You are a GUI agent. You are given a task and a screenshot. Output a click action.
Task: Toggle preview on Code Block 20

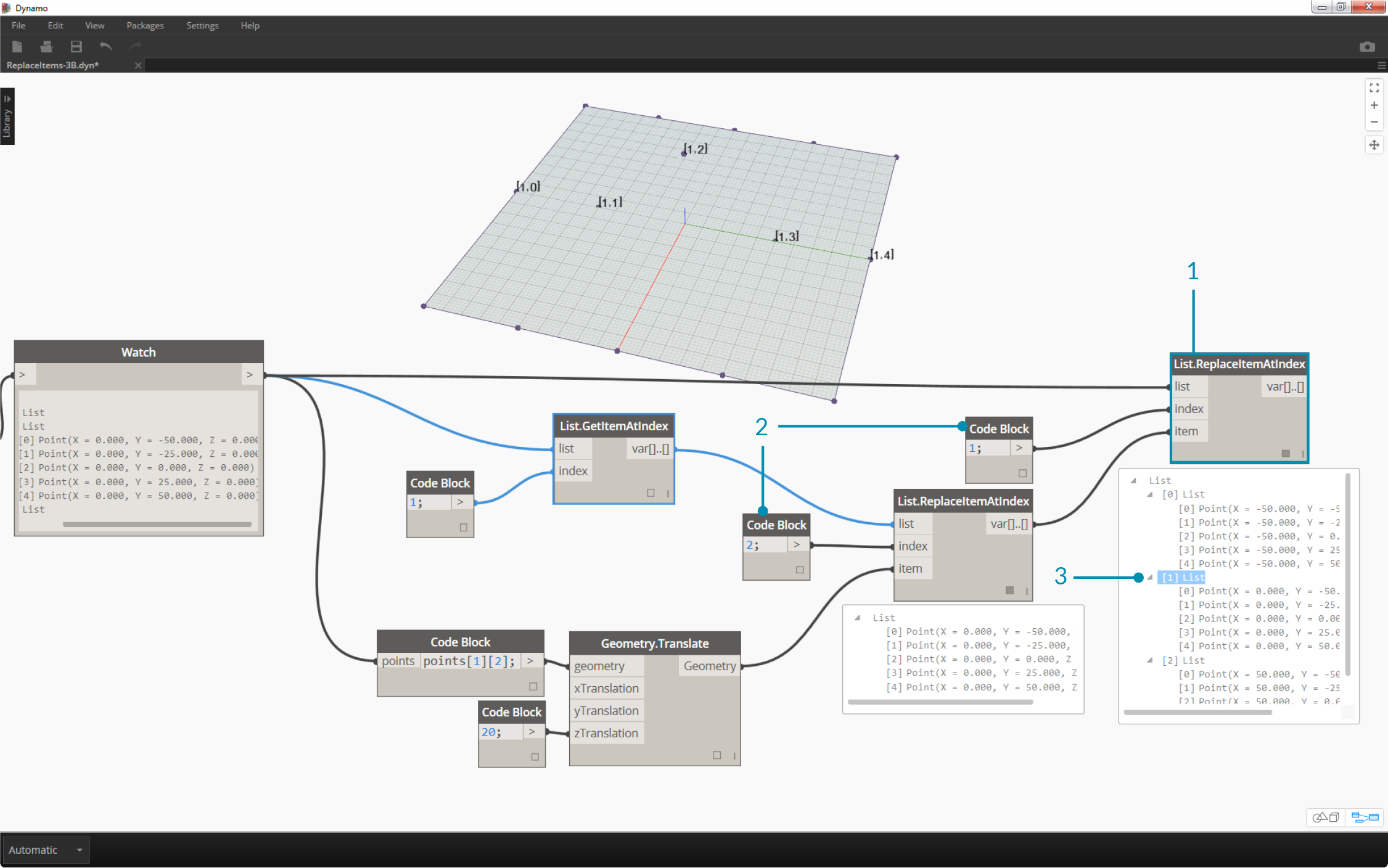(535, 756)
